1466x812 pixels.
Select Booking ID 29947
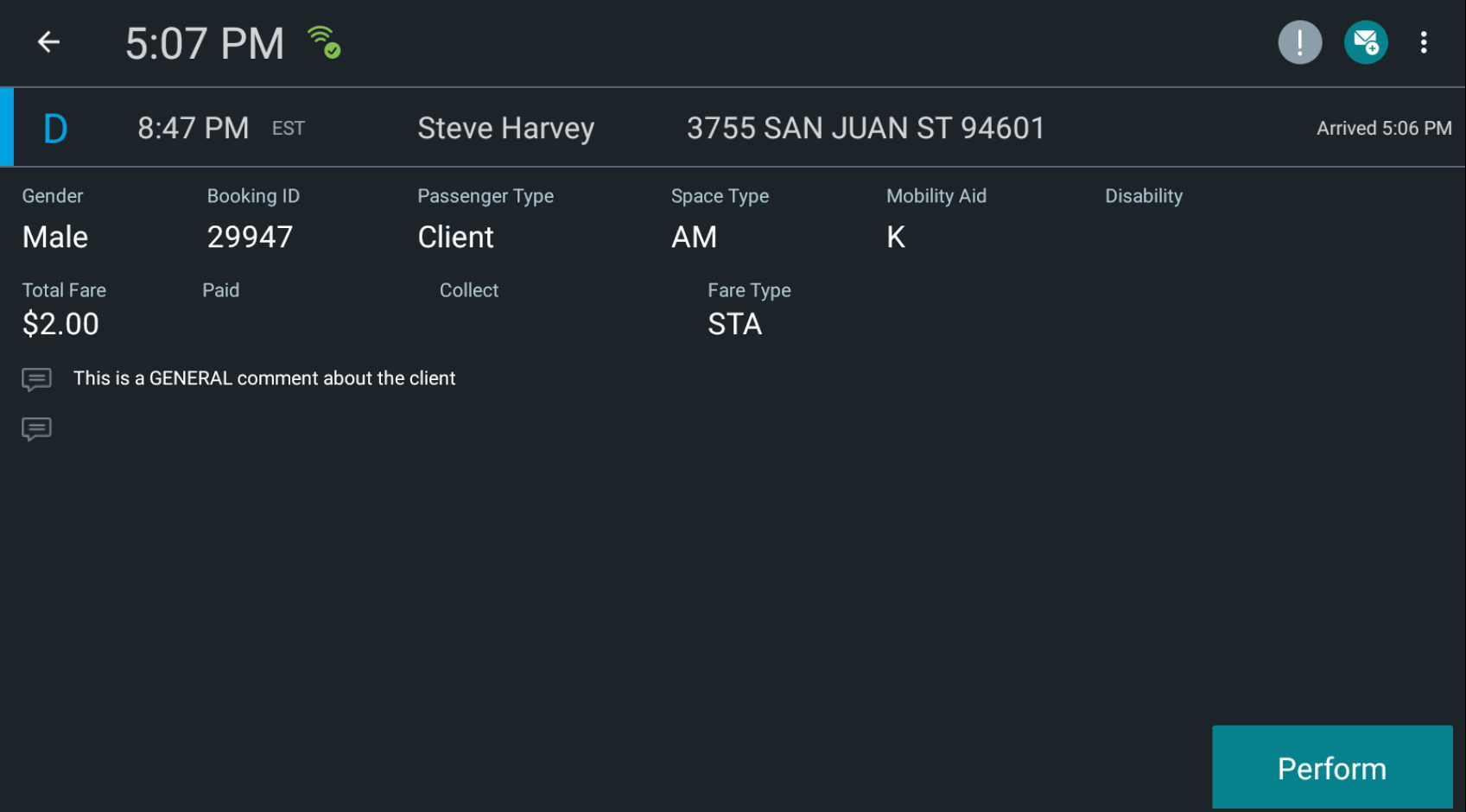[250, 237]
